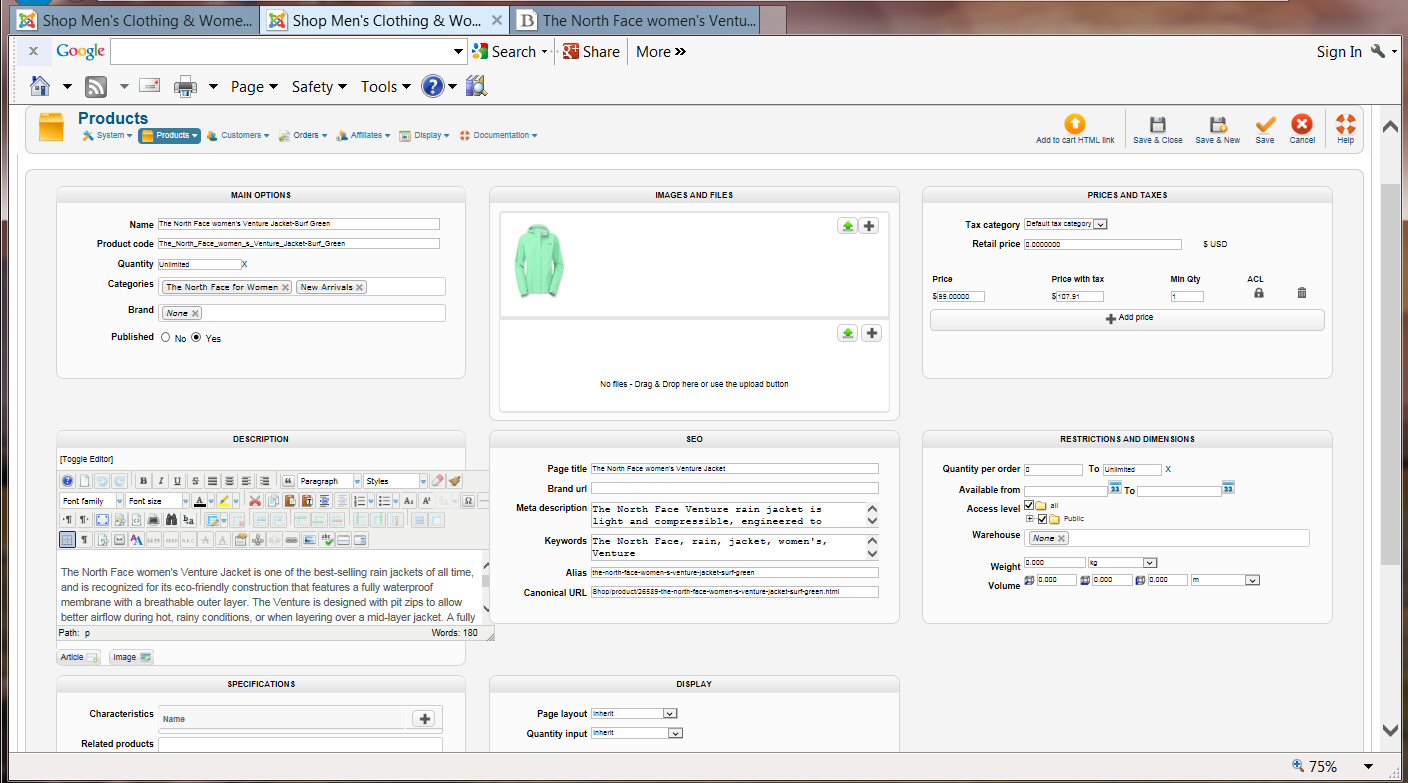This screenshot has height=783, width=1408.
Task: Click the bold formatting icon in the editor
Action: click(x=144, y=481)
